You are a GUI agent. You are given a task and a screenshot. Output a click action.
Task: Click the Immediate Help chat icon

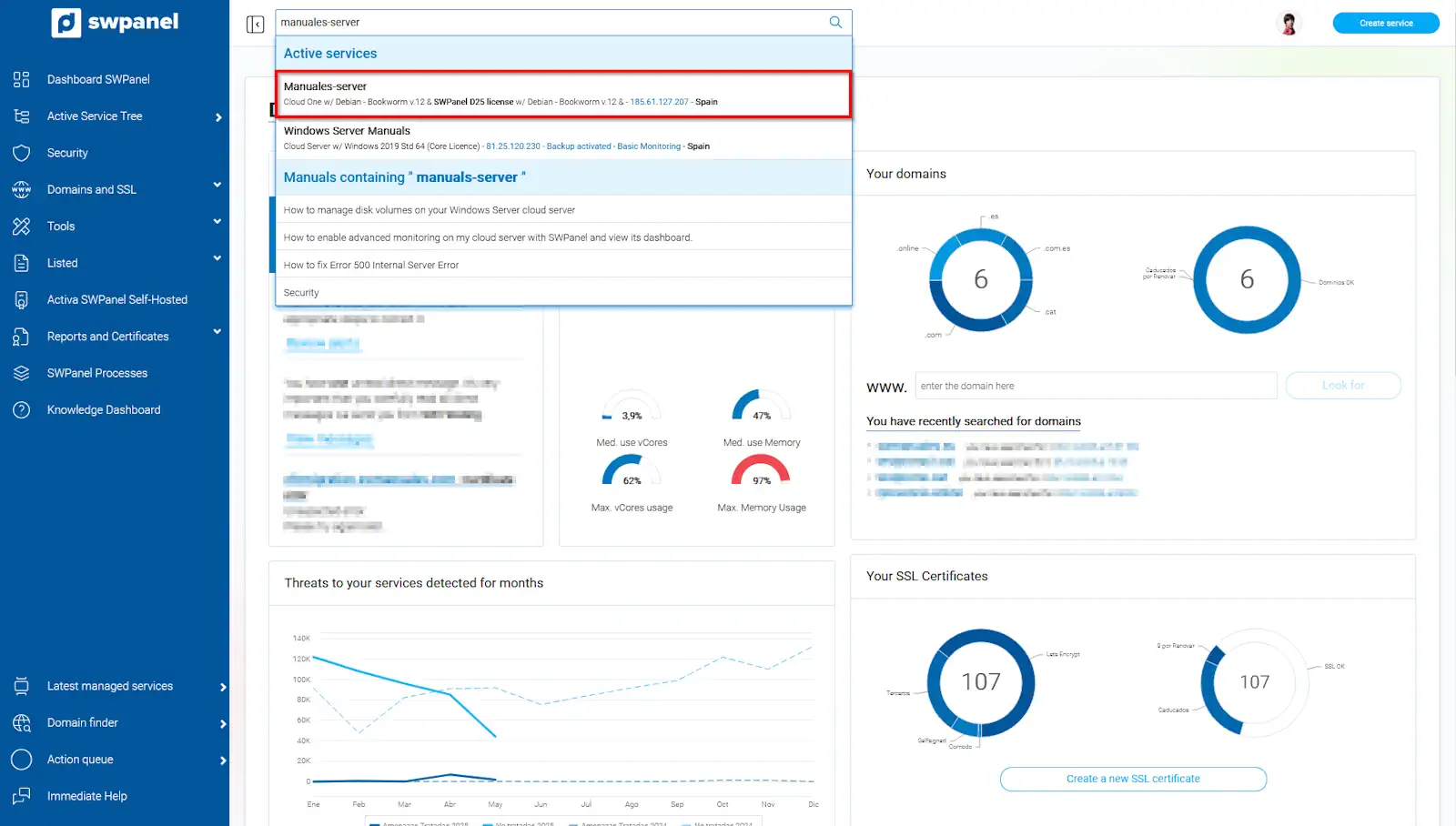tap(22, 796)
